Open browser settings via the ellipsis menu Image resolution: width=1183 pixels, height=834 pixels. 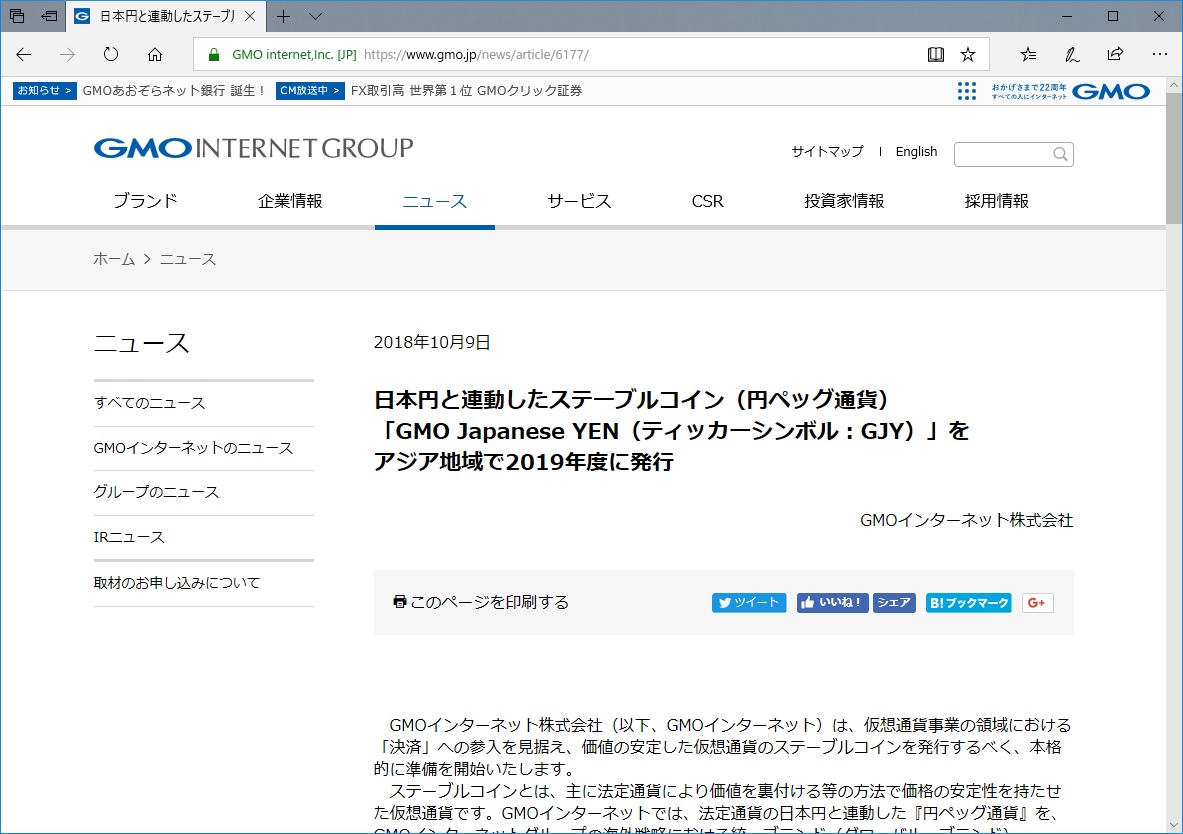pyautogui.click(x=1158, y=55)
